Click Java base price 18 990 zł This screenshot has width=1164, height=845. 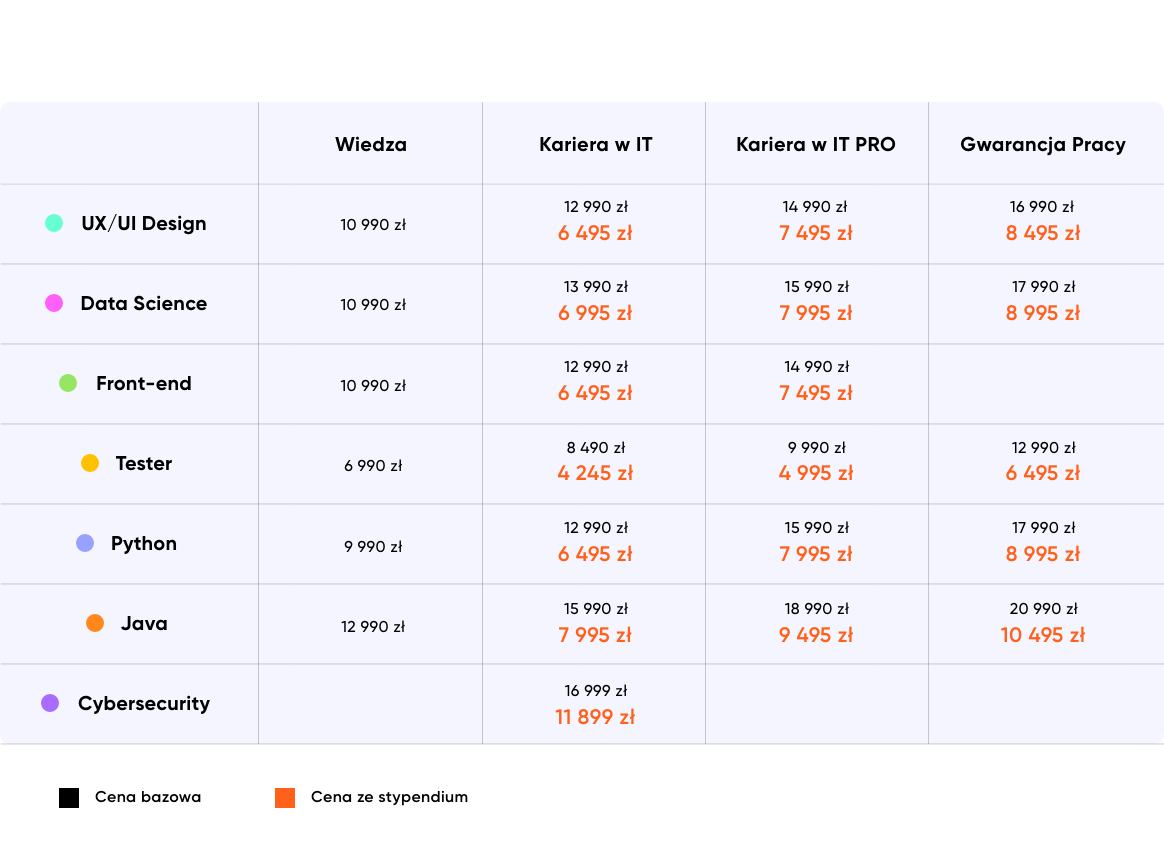click(817, 610)
